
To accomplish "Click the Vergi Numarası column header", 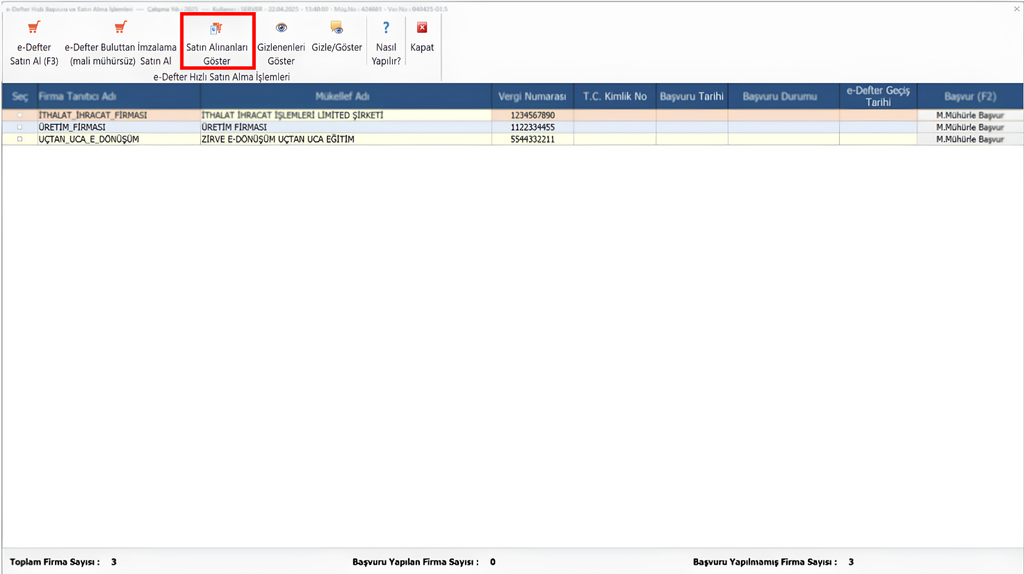I will [532, 96].
